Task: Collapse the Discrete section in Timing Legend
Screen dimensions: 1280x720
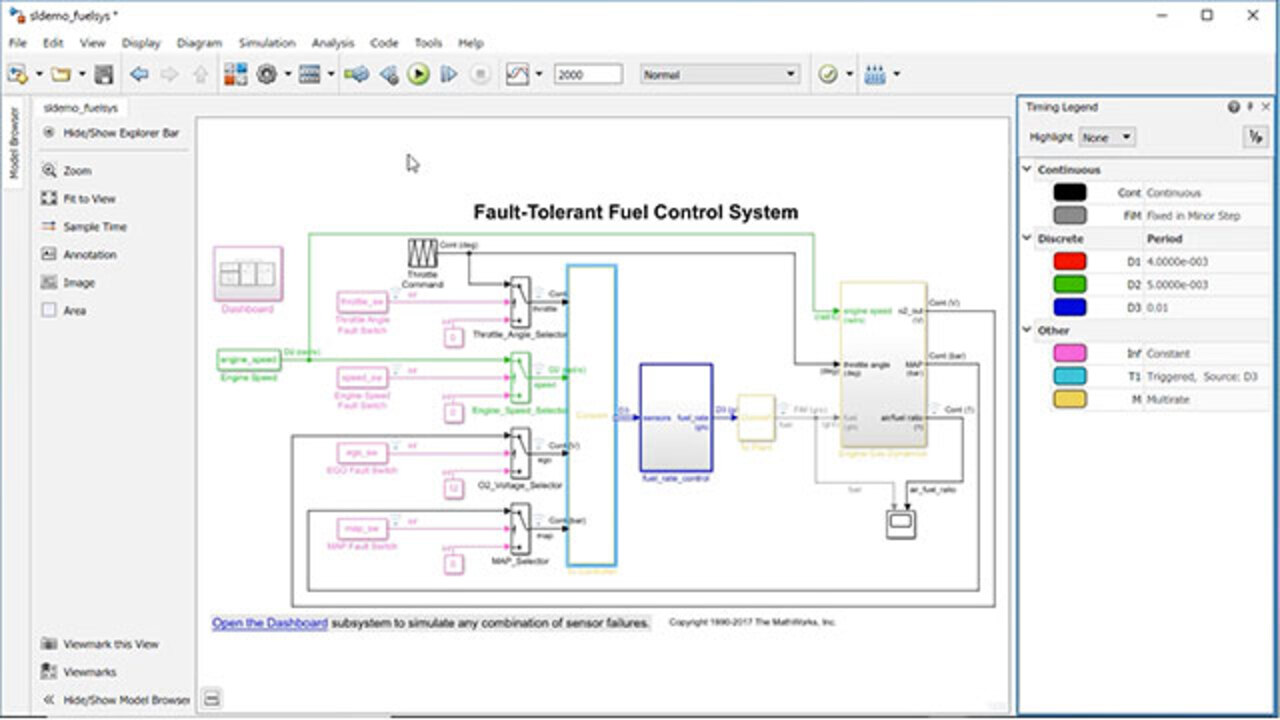Action: (1027, 239)
